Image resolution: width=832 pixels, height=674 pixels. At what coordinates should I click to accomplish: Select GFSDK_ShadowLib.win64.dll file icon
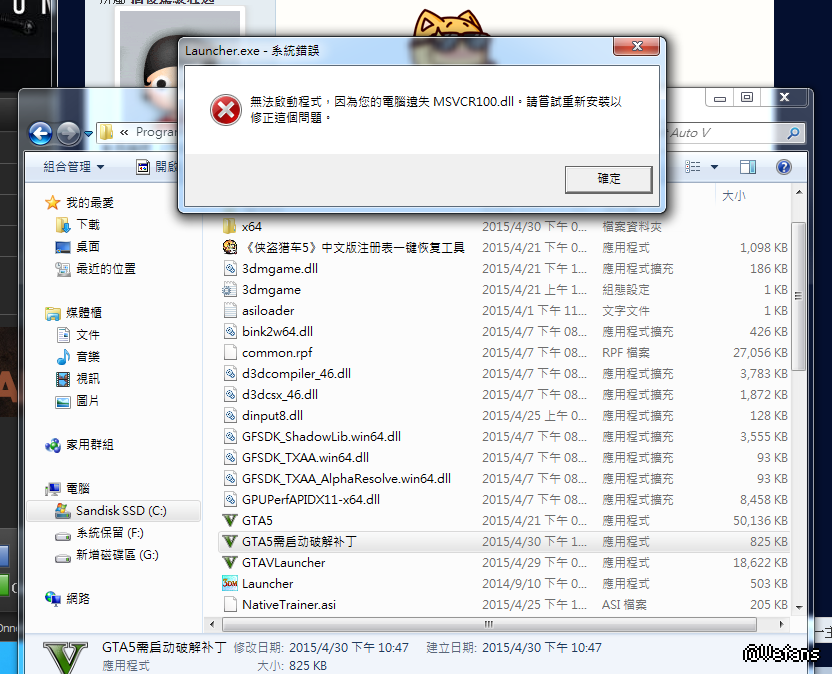click(230, 437)
